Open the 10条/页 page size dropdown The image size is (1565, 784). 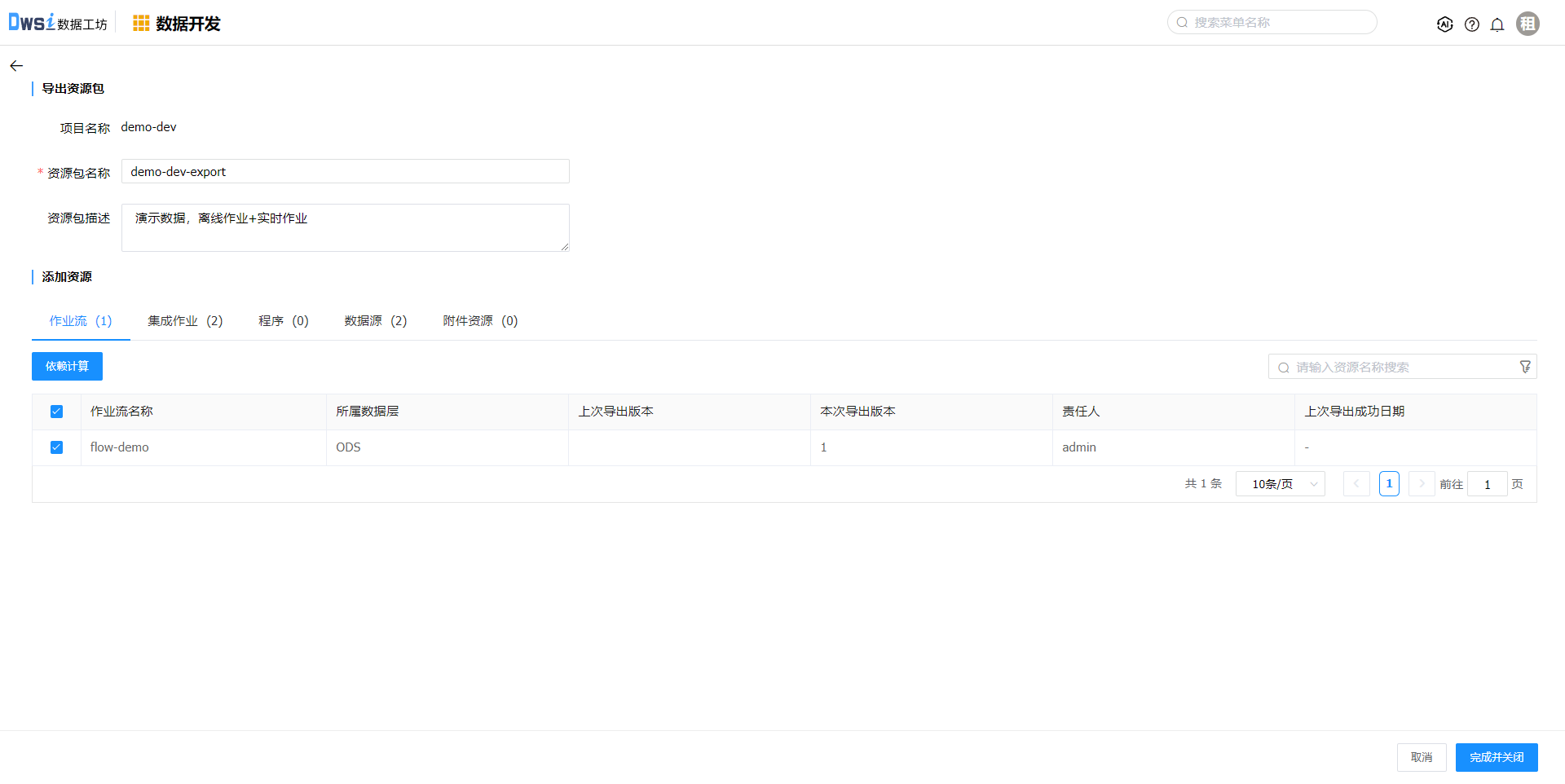coord(1280,484)
